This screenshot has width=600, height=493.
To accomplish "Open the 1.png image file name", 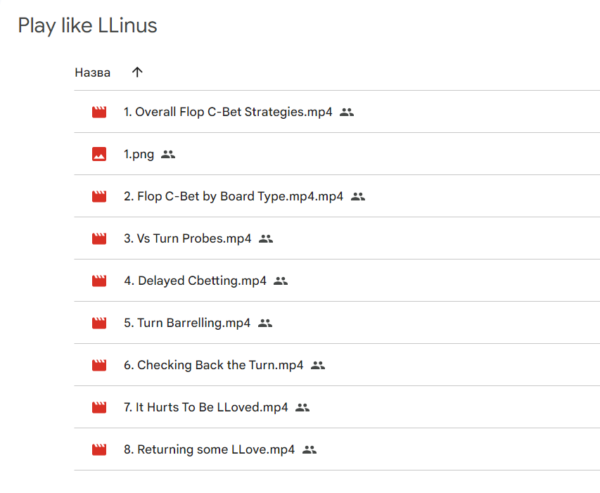I will coord(138,154).
